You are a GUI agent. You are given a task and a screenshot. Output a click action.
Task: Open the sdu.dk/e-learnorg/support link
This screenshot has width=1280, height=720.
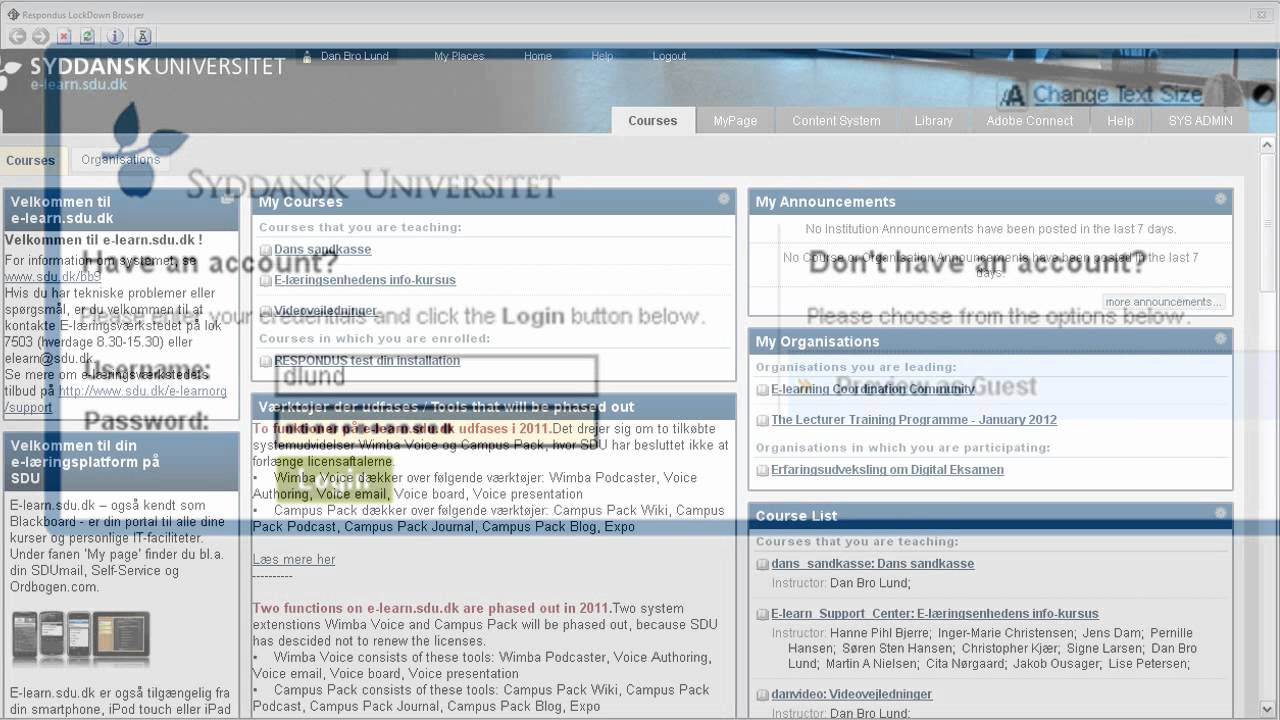coord(116,400)
